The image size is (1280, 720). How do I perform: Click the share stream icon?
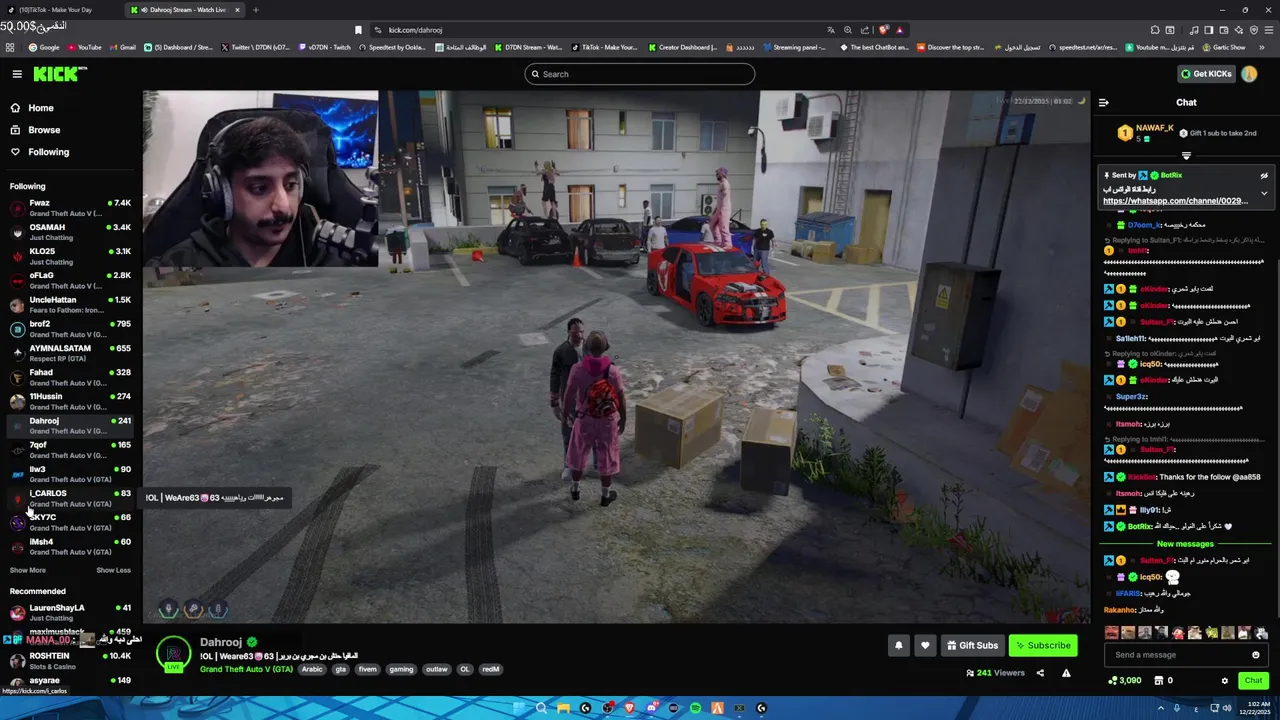click(x=1040, y=673)
